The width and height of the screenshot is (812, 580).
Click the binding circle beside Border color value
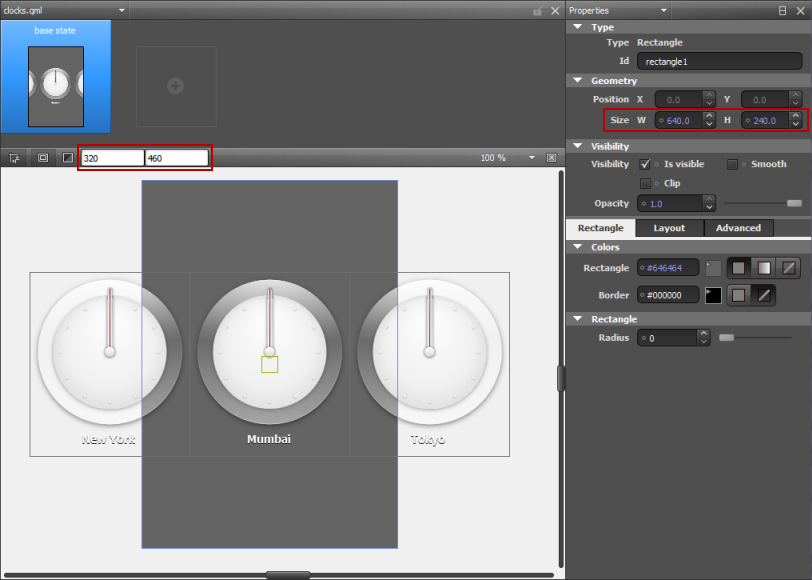(642, 295)
